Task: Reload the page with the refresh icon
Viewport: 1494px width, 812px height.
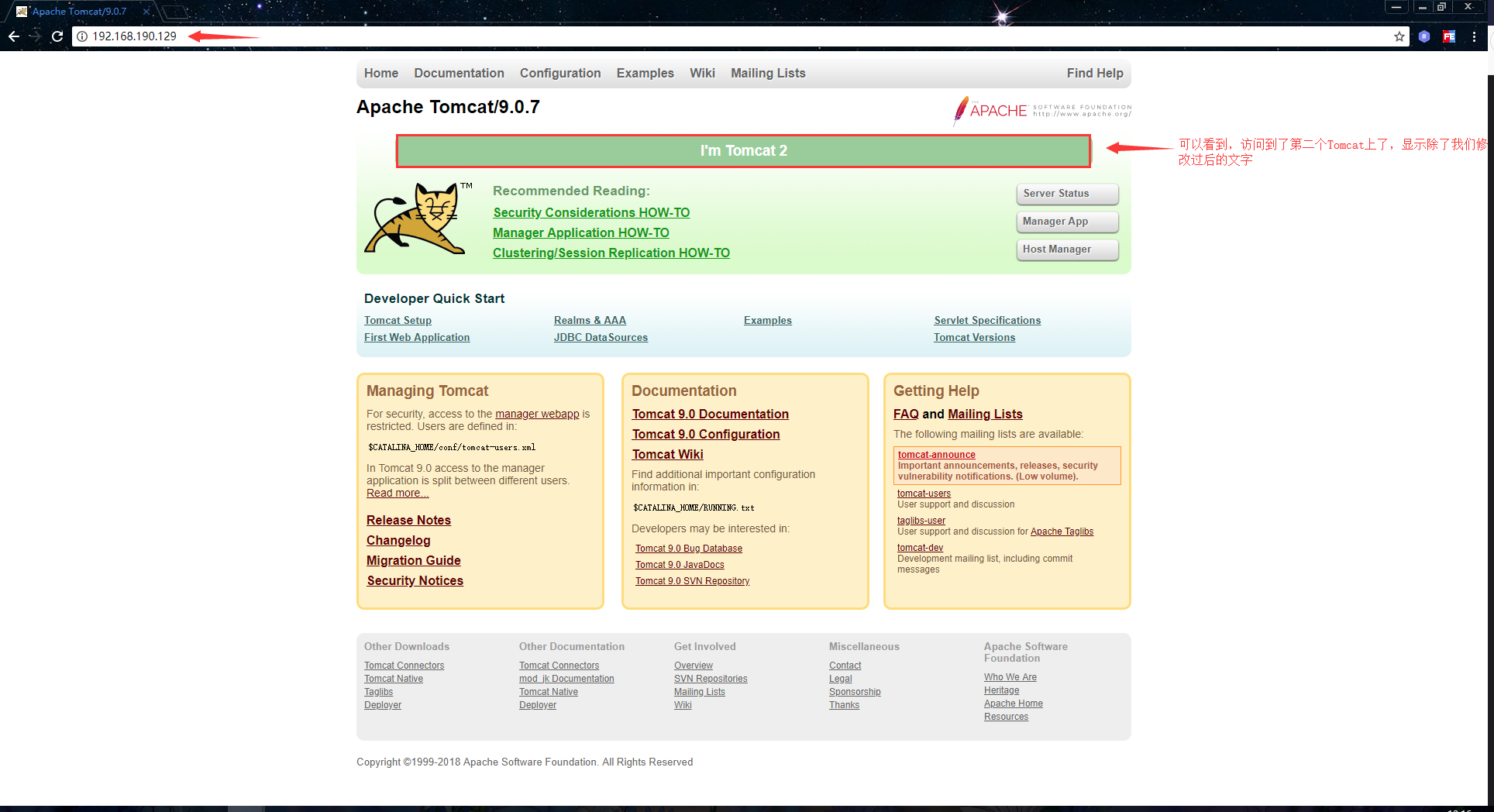Action: tap(57, 36)
